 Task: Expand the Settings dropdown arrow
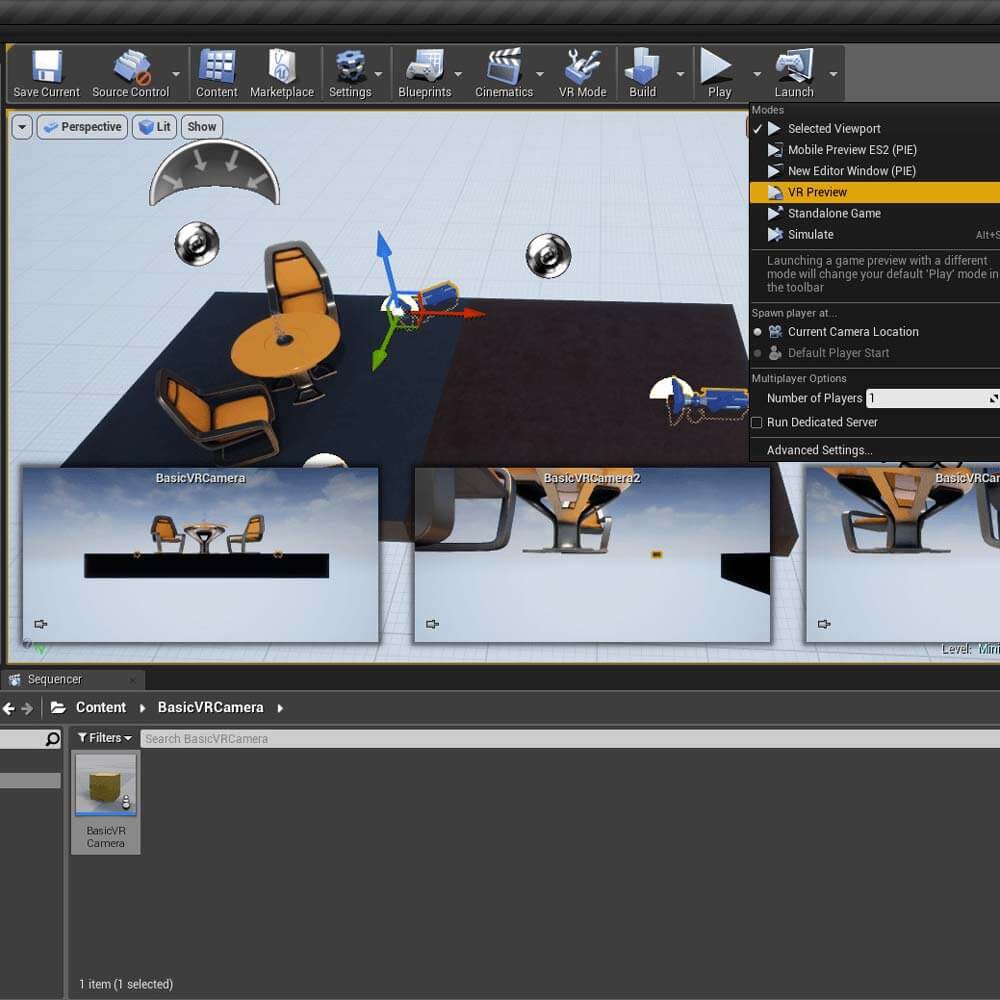[x=378, y=74]
